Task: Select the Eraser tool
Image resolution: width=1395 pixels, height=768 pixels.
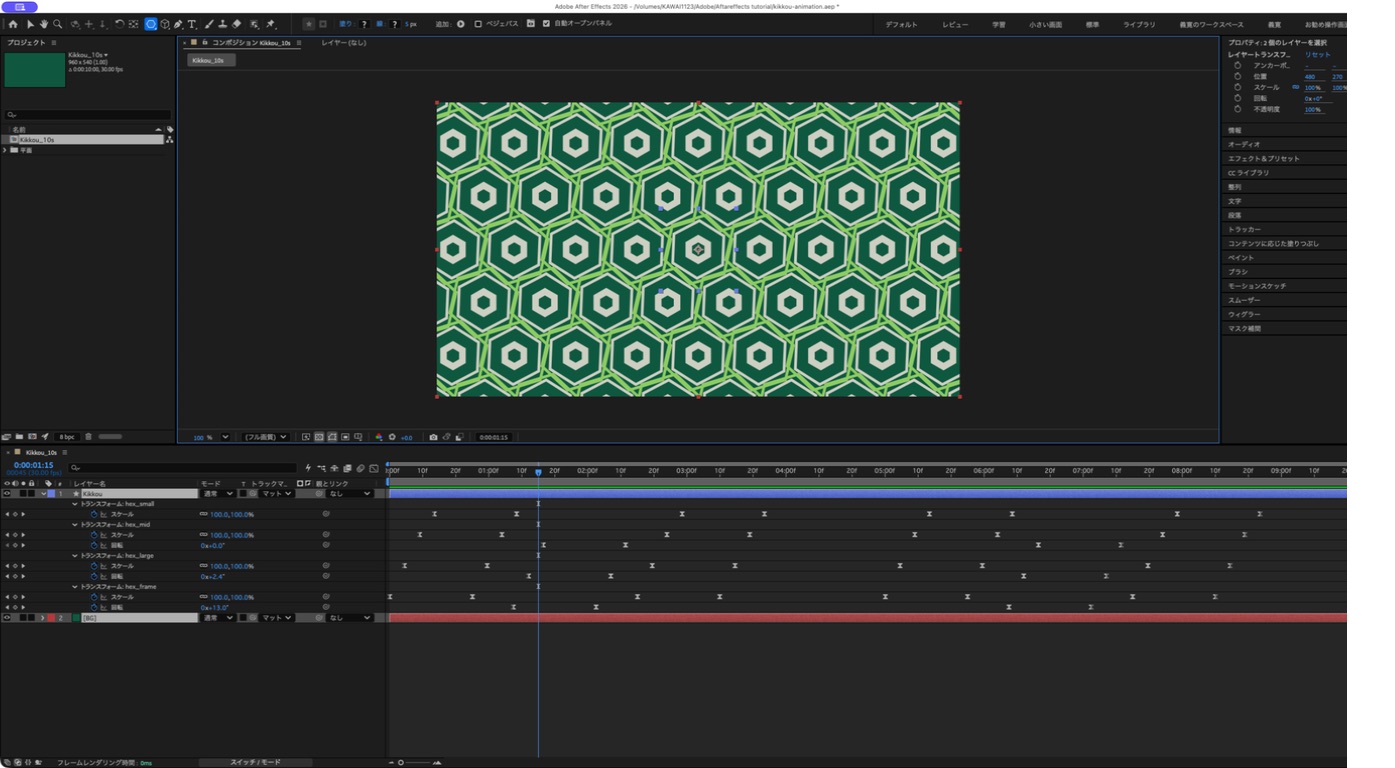Action: point(237,24)
